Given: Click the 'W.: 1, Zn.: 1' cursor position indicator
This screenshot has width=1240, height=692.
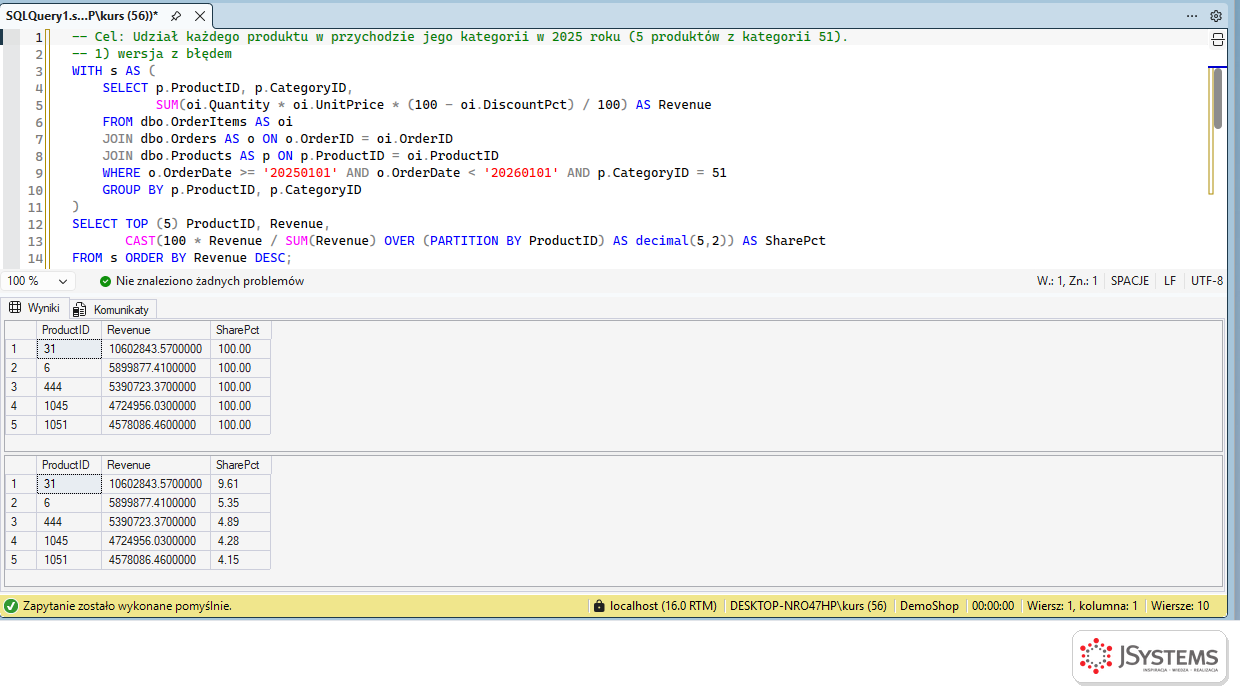Looking at the screenshot, I should (1067, 281).
